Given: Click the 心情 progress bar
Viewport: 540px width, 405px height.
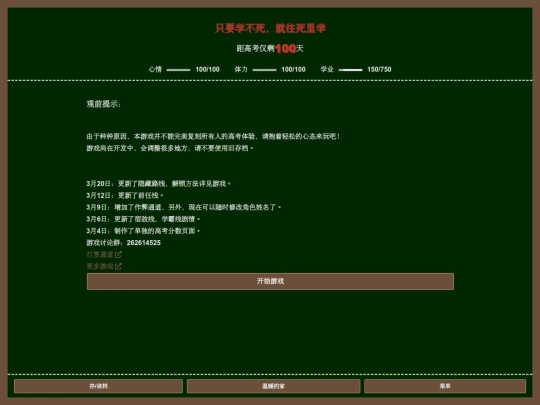Looking at the screenshot, I should coord(178,70).
